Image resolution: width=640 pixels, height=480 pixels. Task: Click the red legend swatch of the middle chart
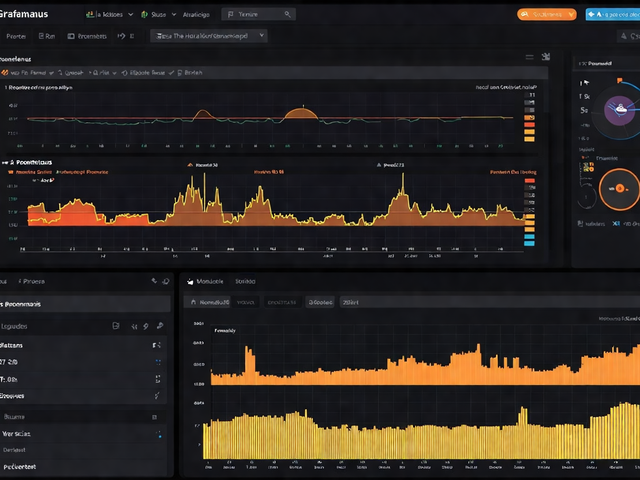530,181
